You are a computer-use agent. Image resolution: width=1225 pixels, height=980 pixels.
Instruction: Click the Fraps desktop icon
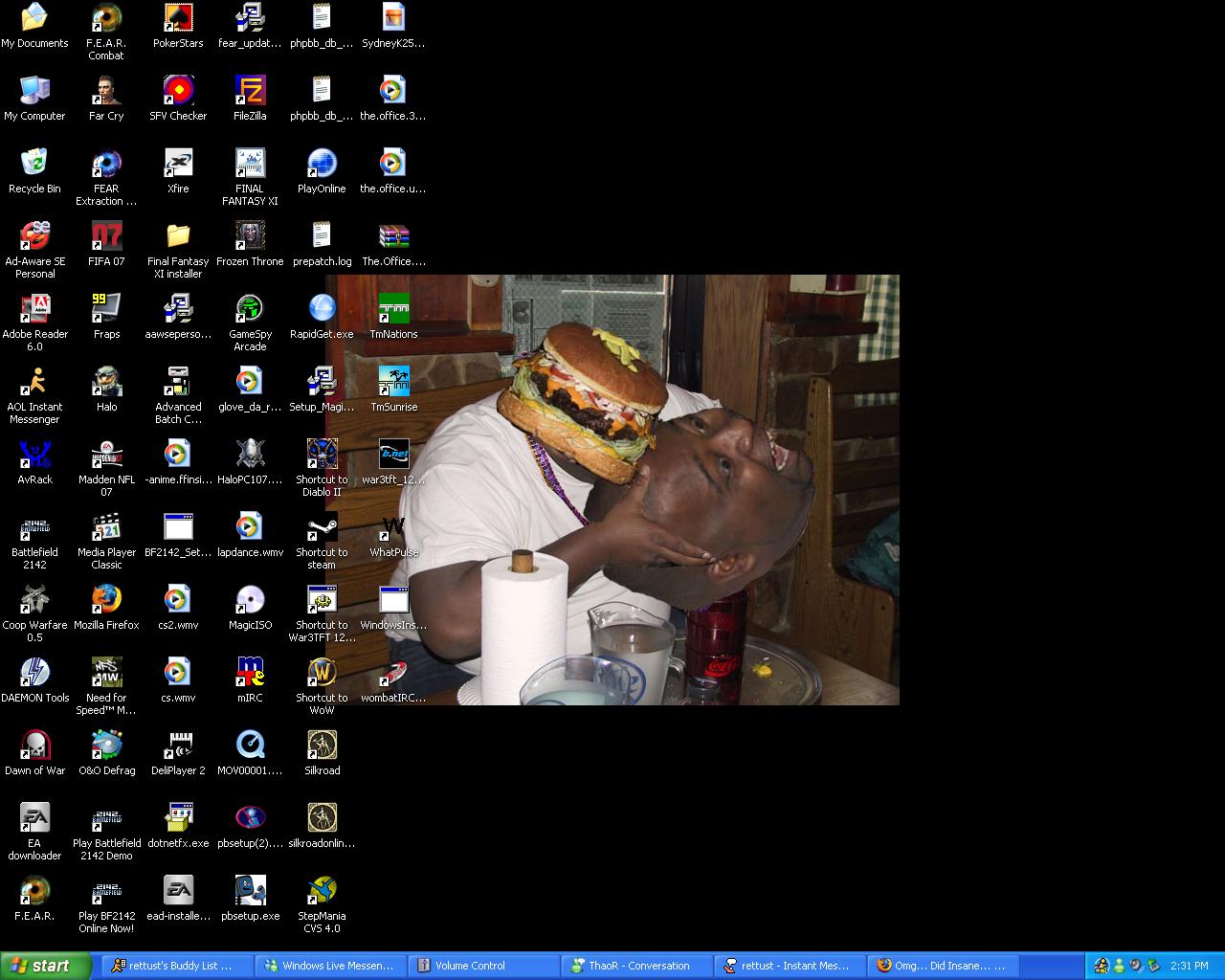(x=106, y=310)
